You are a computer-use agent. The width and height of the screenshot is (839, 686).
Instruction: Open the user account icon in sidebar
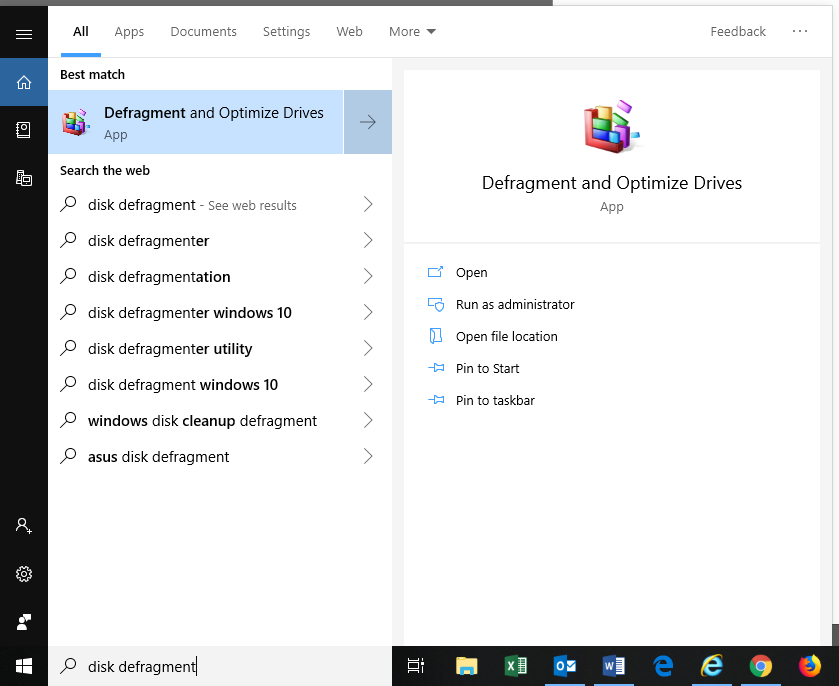pyautogui.click(x=22, y=525)
